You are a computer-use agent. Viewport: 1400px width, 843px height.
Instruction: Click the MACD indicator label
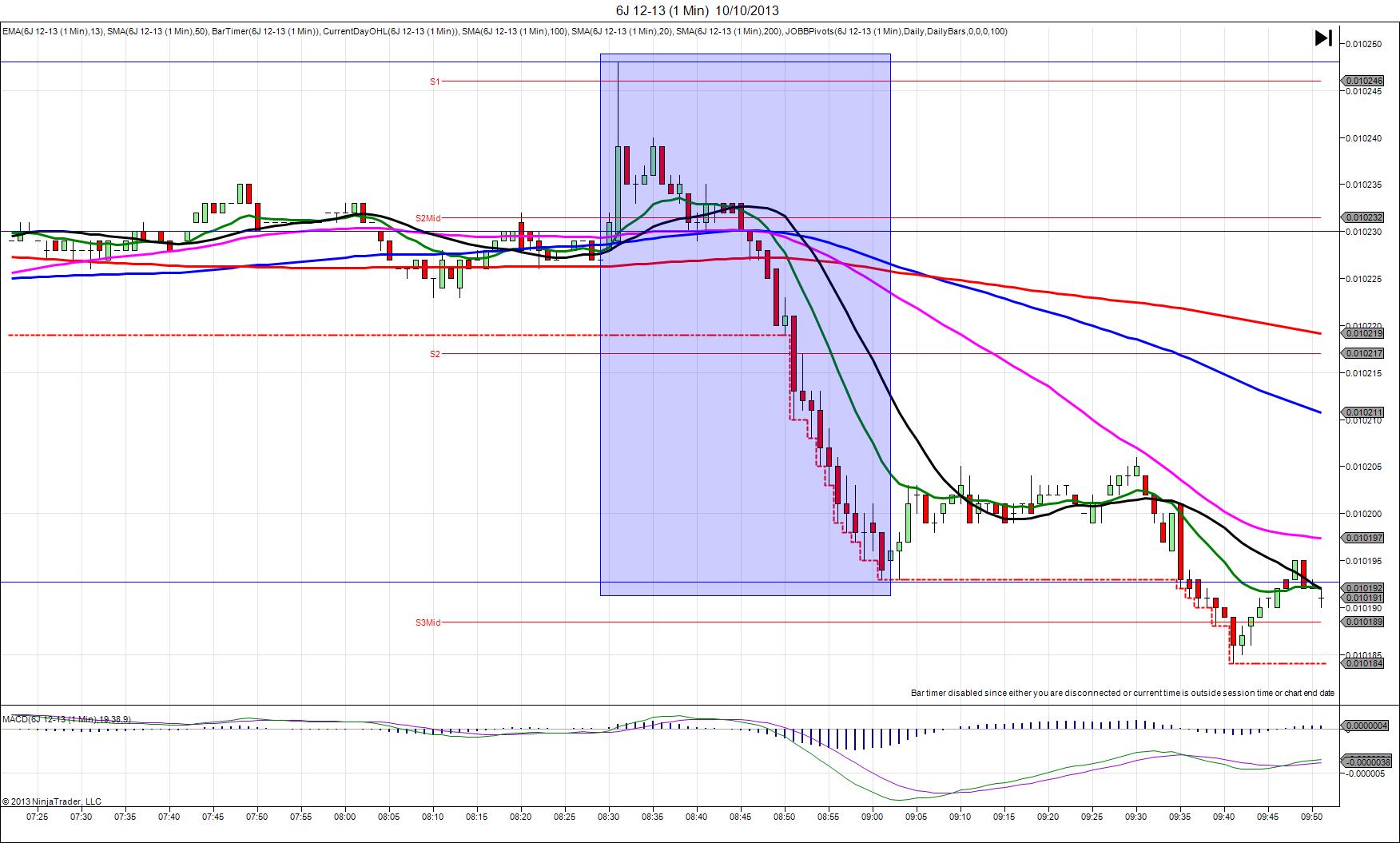[67, 719]
